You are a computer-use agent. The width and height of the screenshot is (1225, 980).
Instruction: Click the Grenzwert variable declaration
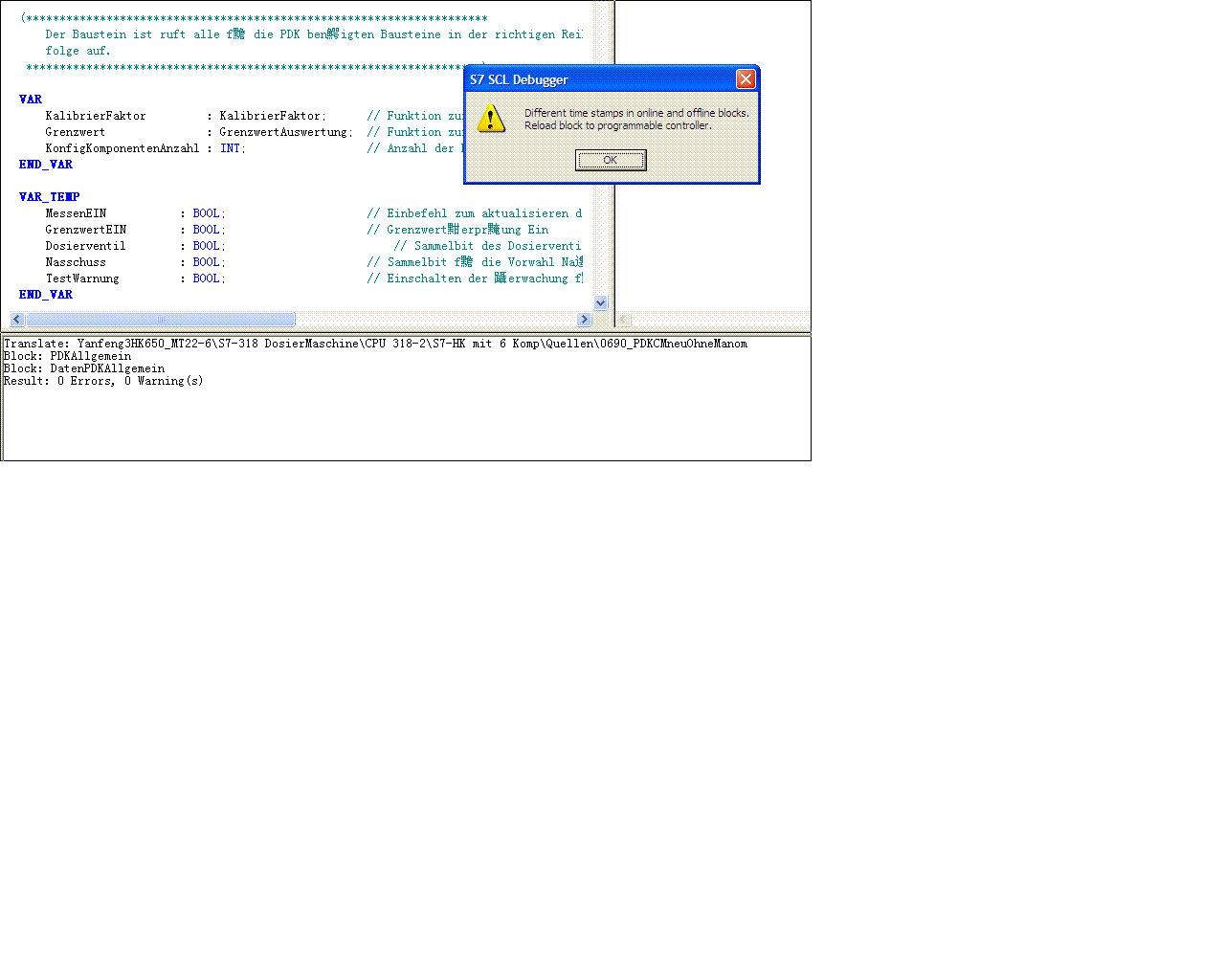(x=76, y=132)
